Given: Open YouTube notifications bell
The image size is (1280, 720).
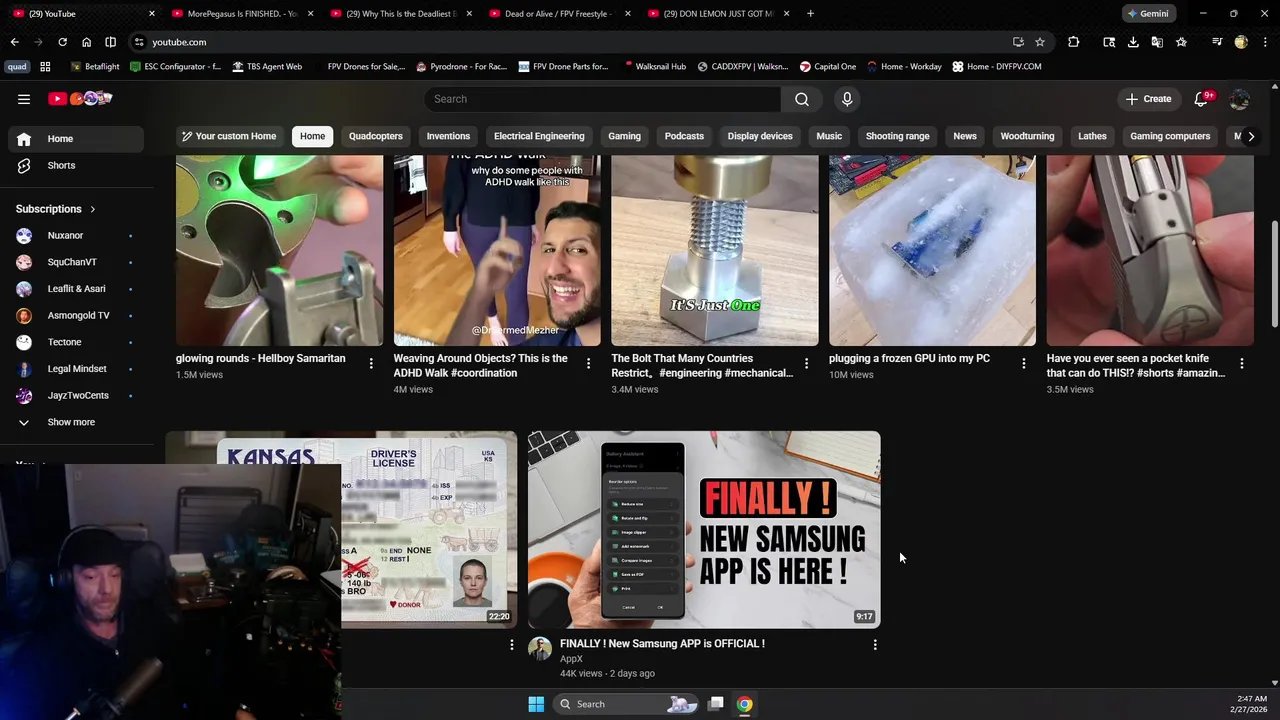Looking at the screenshot, I should point(1202,99).
